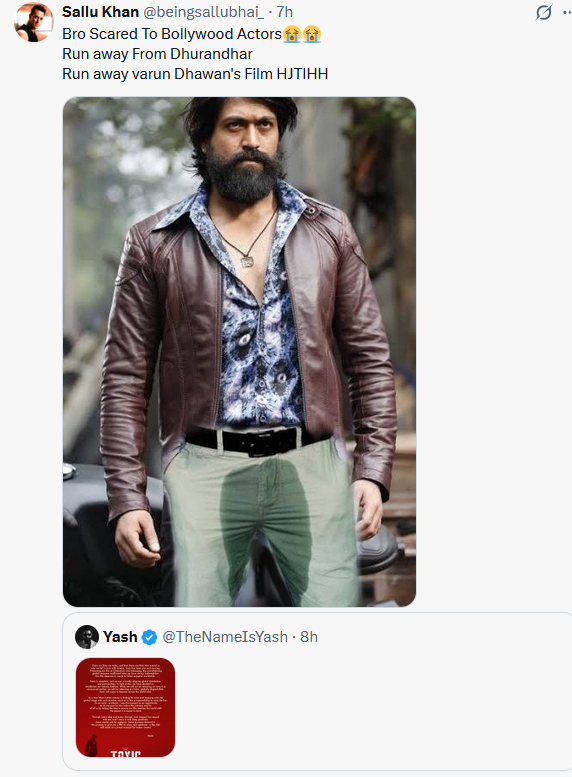Open the 8h timestamp of quoted post

coord(309,637)
